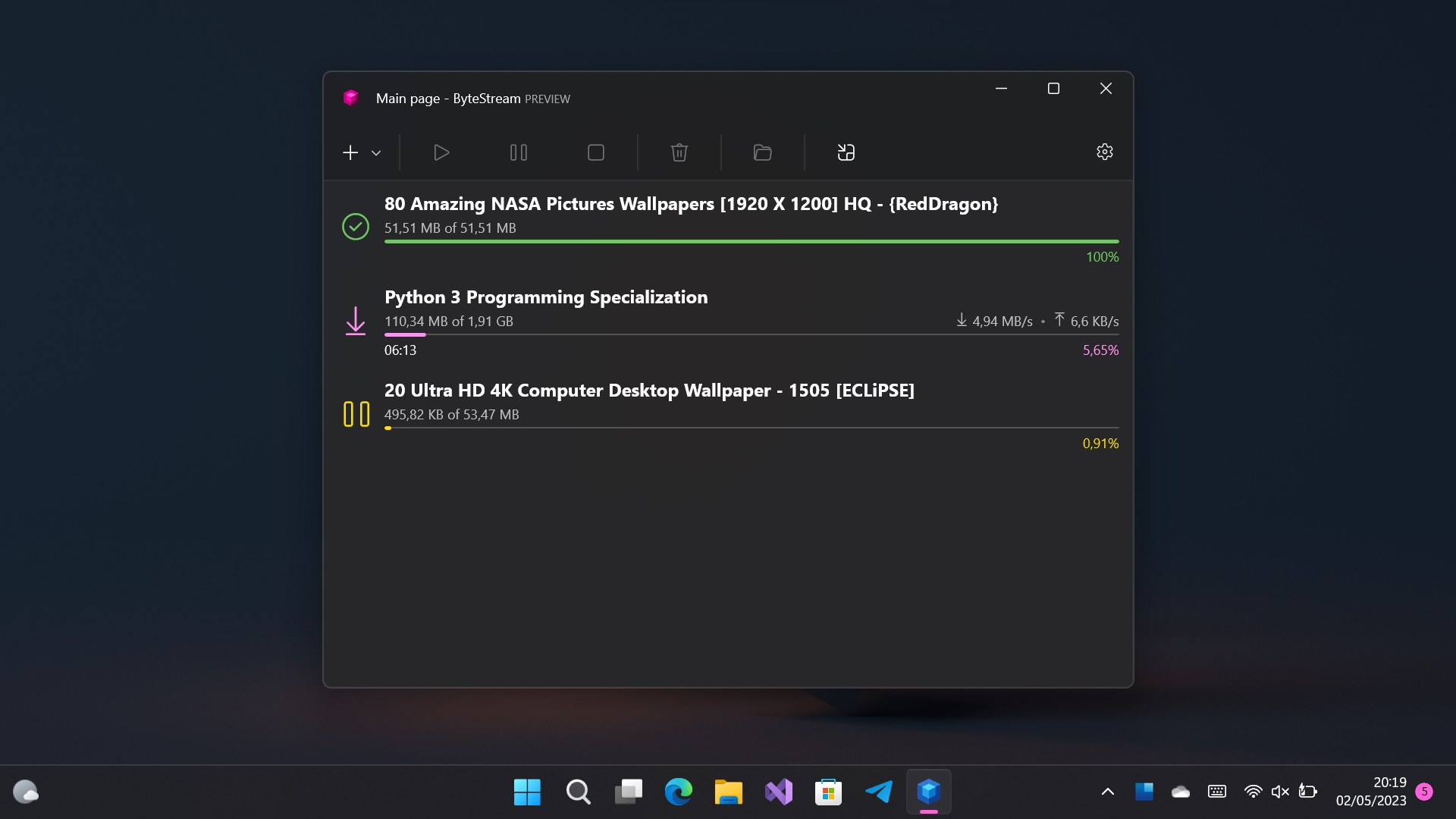Show hidden system tray icons chevron
The height and width of the screenshot is (819, 1456).
[x=1108, y=792]
